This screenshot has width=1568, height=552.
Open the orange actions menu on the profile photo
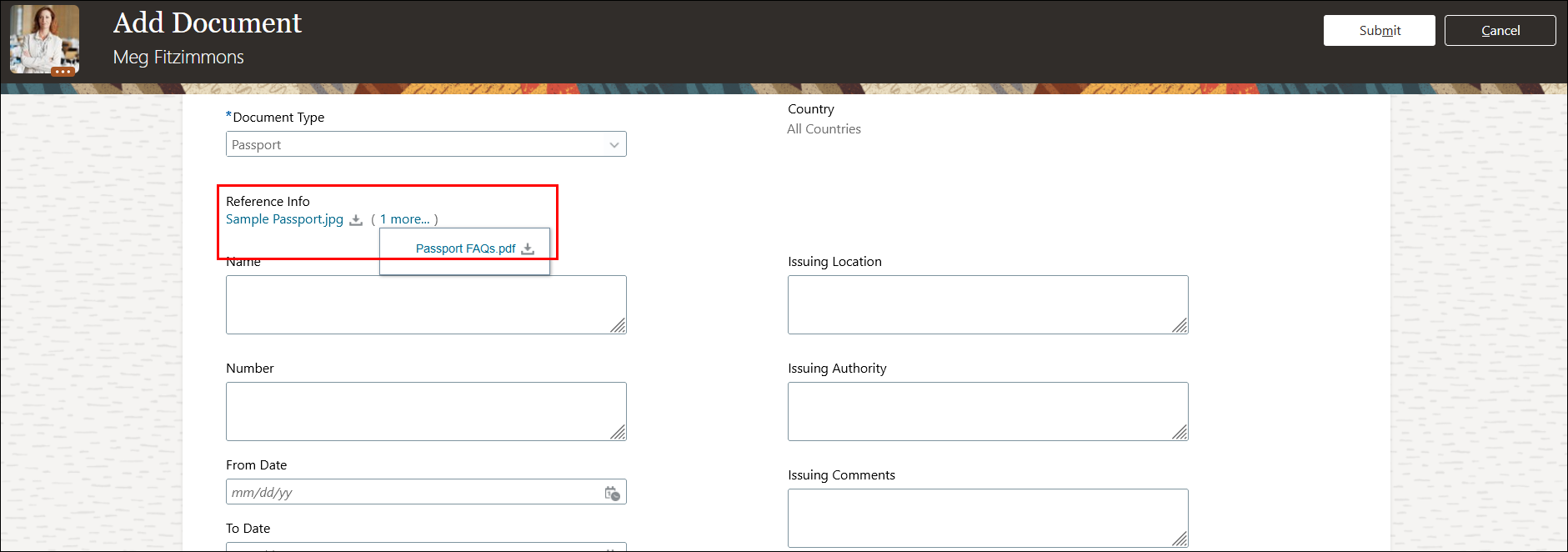(63, 72)
